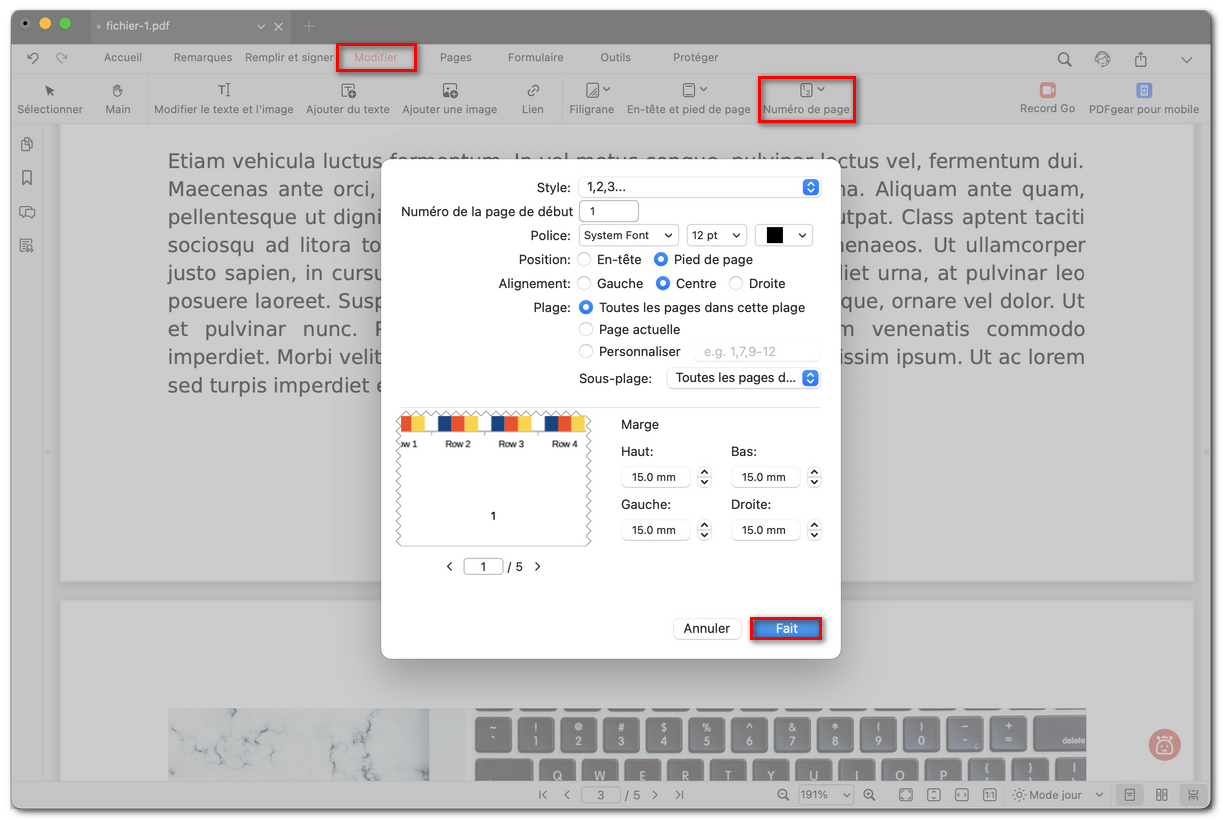Start Record Go in the toolbar
The image size is (1223, 820).
[1046, 99]
